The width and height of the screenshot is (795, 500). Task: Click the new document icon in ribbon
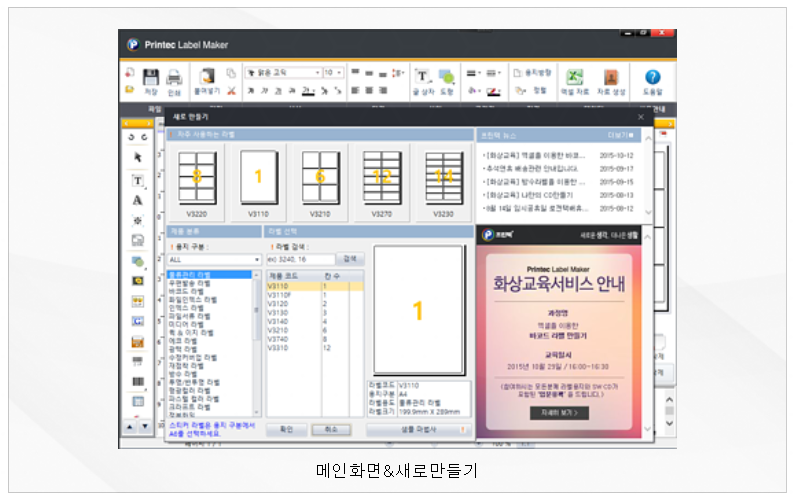(130, 73)
